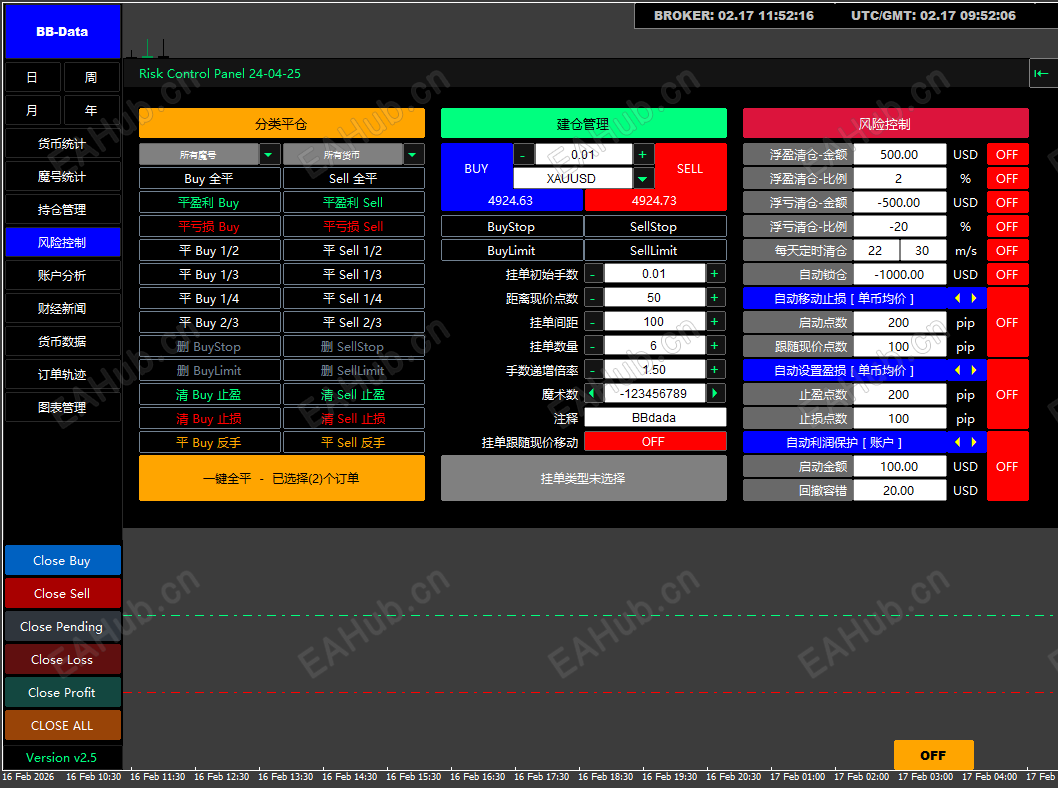
Task: Toggle 浮亏清仓-金额 OFF switch
Action: pyautogui.click(x=1007, y=202)
